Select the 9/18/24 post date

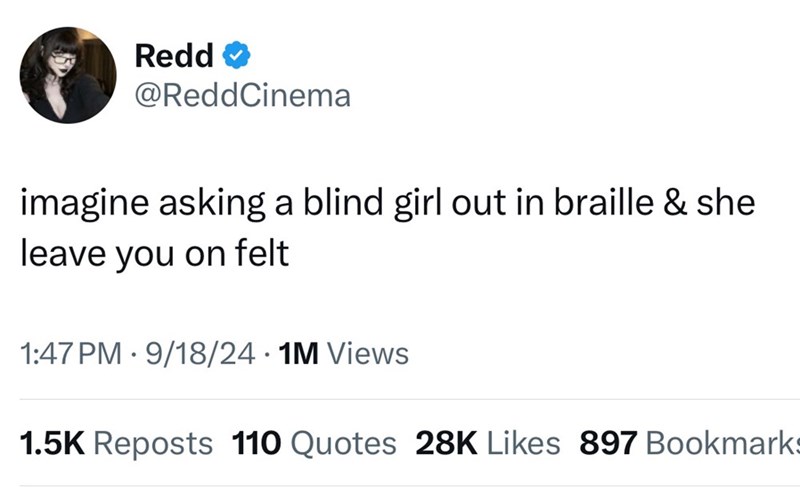point(196,353)
